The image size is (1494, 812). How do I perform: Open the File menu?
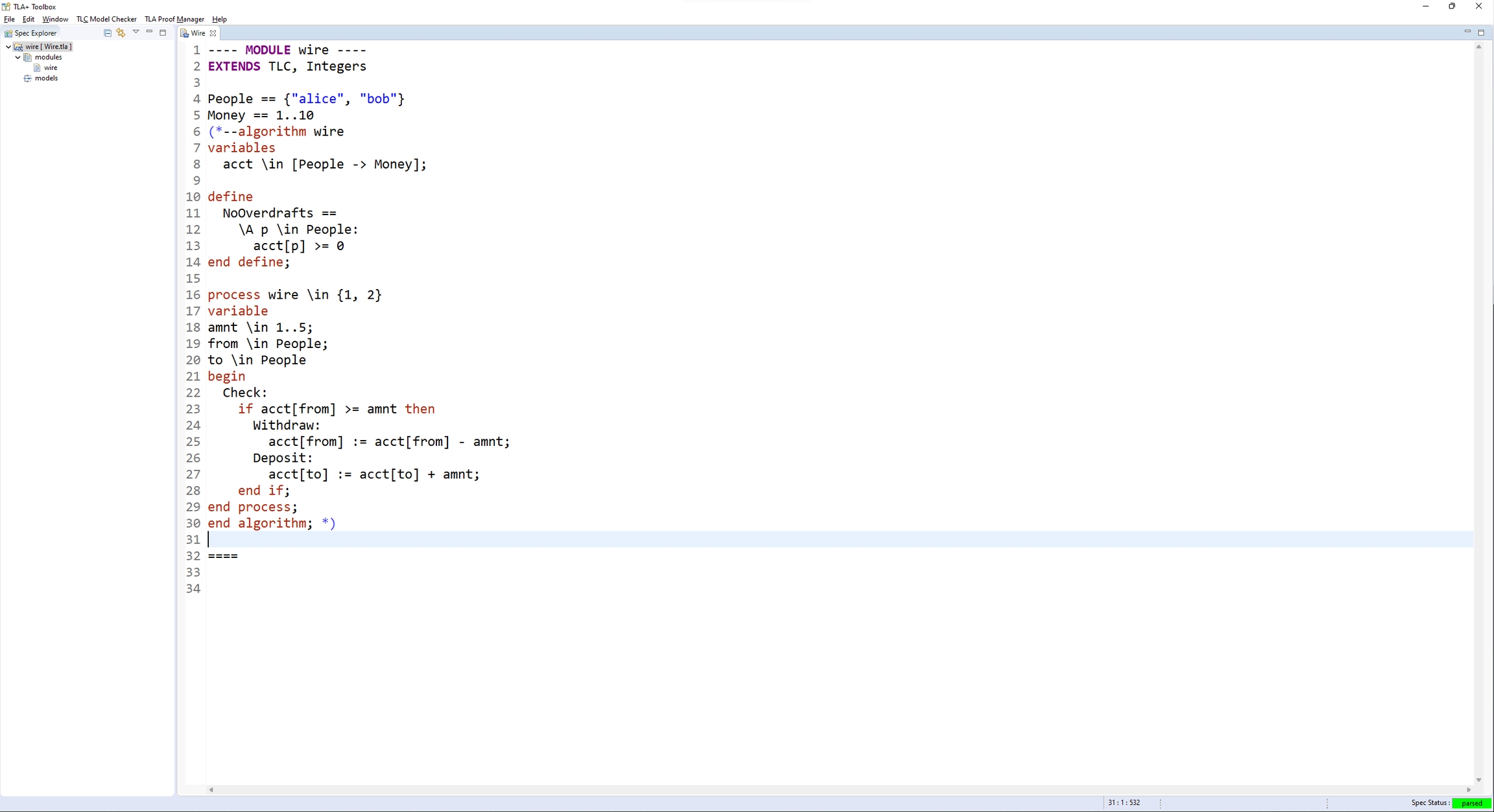pyautogui.click(x=9, y=19)
